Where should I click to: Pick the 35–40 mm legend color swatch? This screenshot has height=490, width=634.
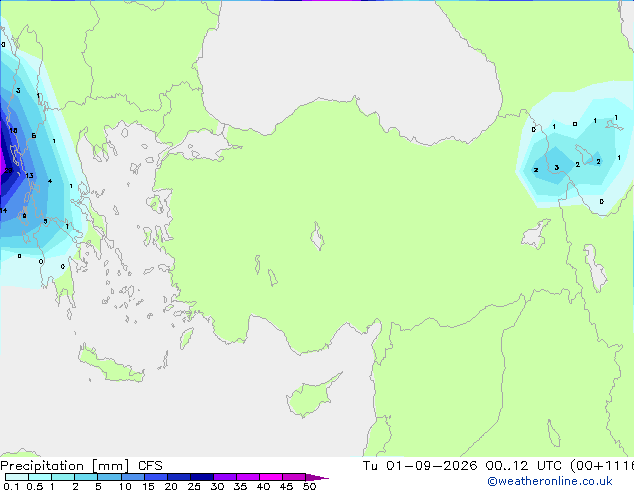tap(247, 477)
